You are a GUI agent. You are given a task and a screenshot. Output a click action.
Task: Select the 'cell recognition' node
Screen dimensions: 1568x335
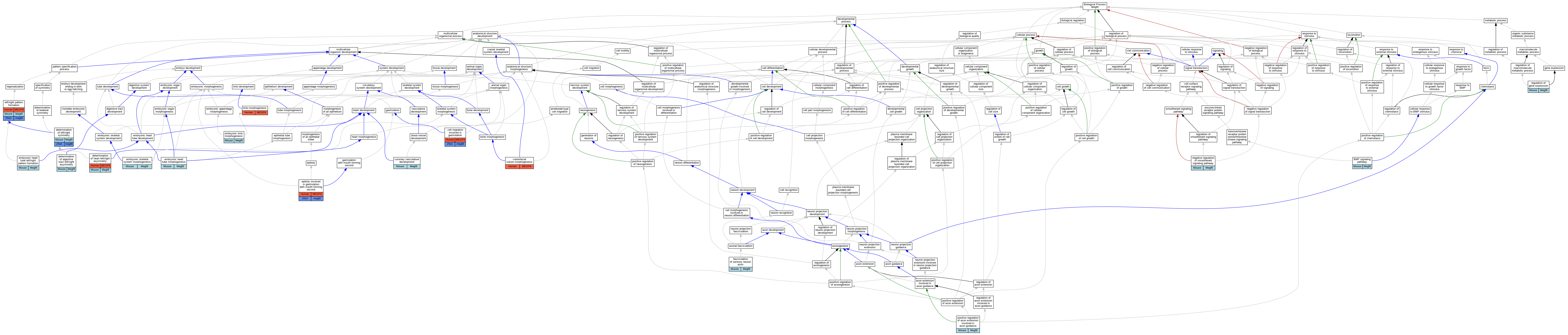[789, 190]
